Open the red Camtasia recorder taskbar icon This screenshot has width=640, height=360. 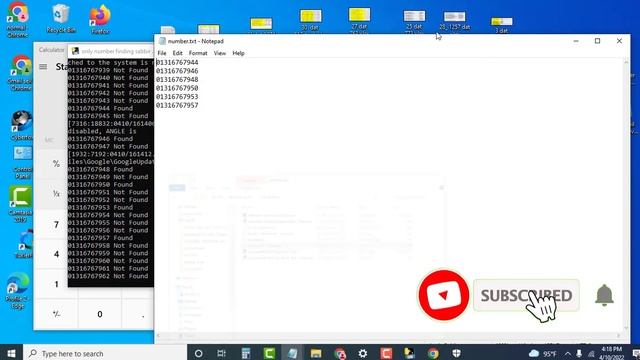point(386,353)
